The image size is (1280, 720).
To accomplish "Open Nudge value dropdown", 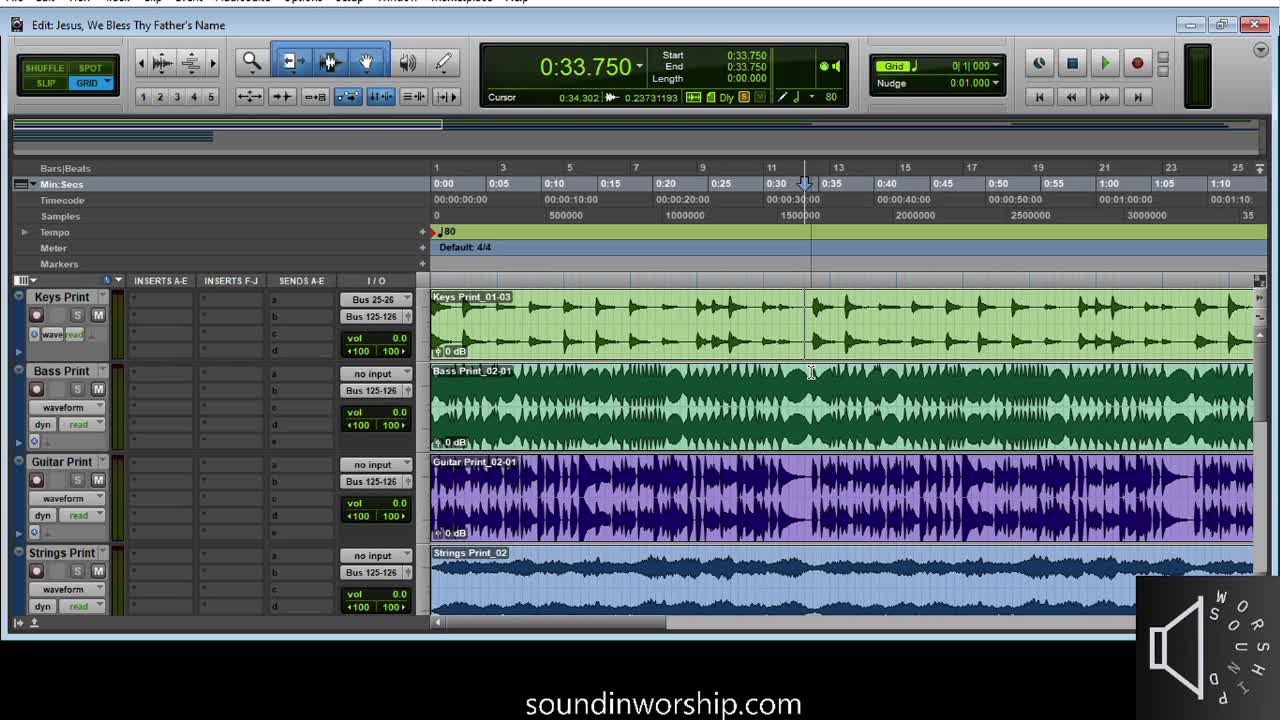I will point(995,83).
